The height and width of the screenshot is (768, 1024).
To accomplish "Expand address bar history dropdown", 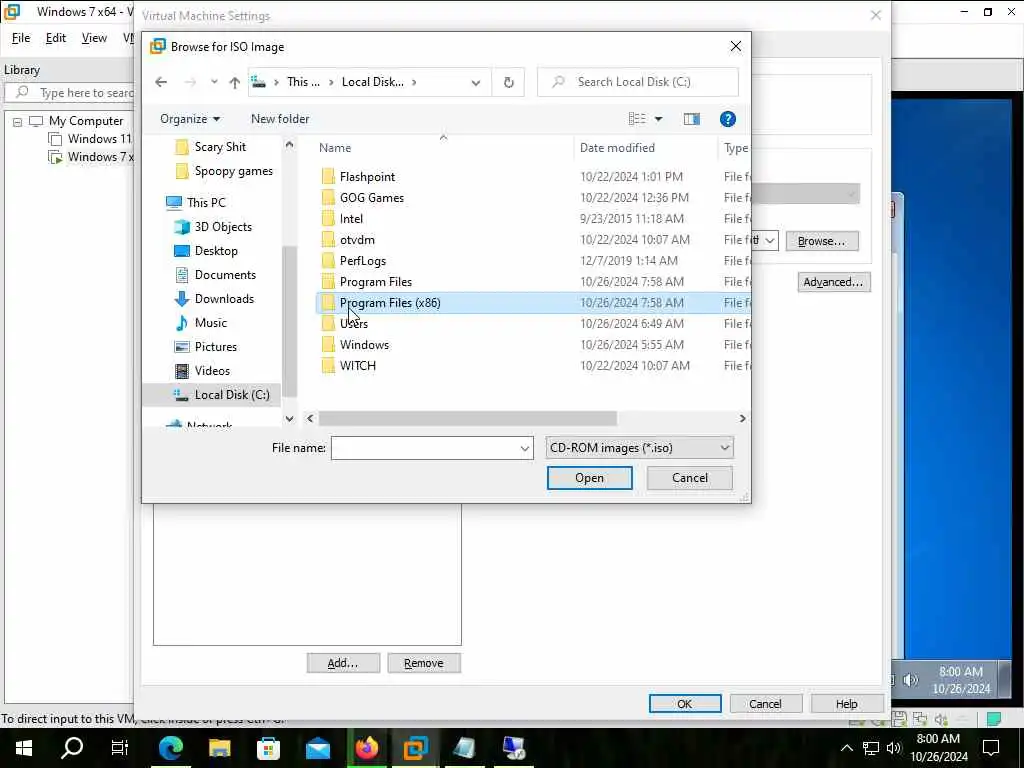I will pyautogui.click(x=476, y=82).
